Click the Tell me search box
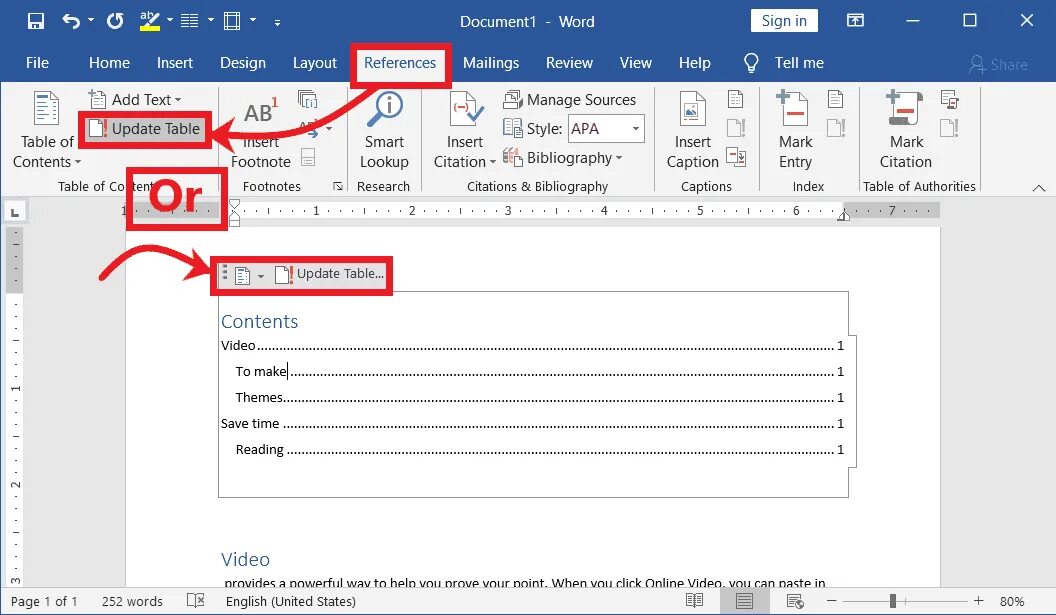 tap(784, 63)
